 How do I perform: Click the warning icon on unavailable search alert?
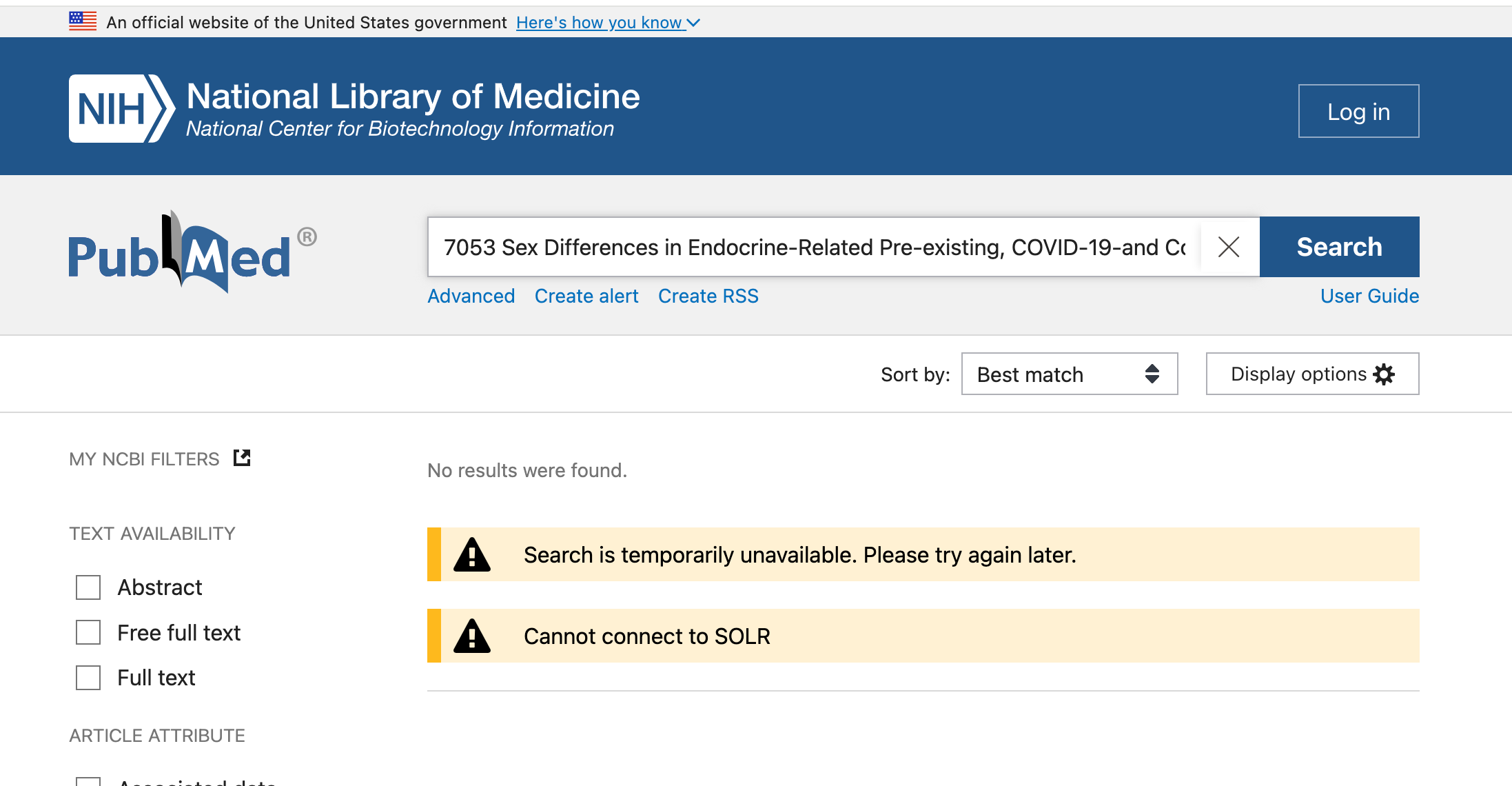pos(472,554)
